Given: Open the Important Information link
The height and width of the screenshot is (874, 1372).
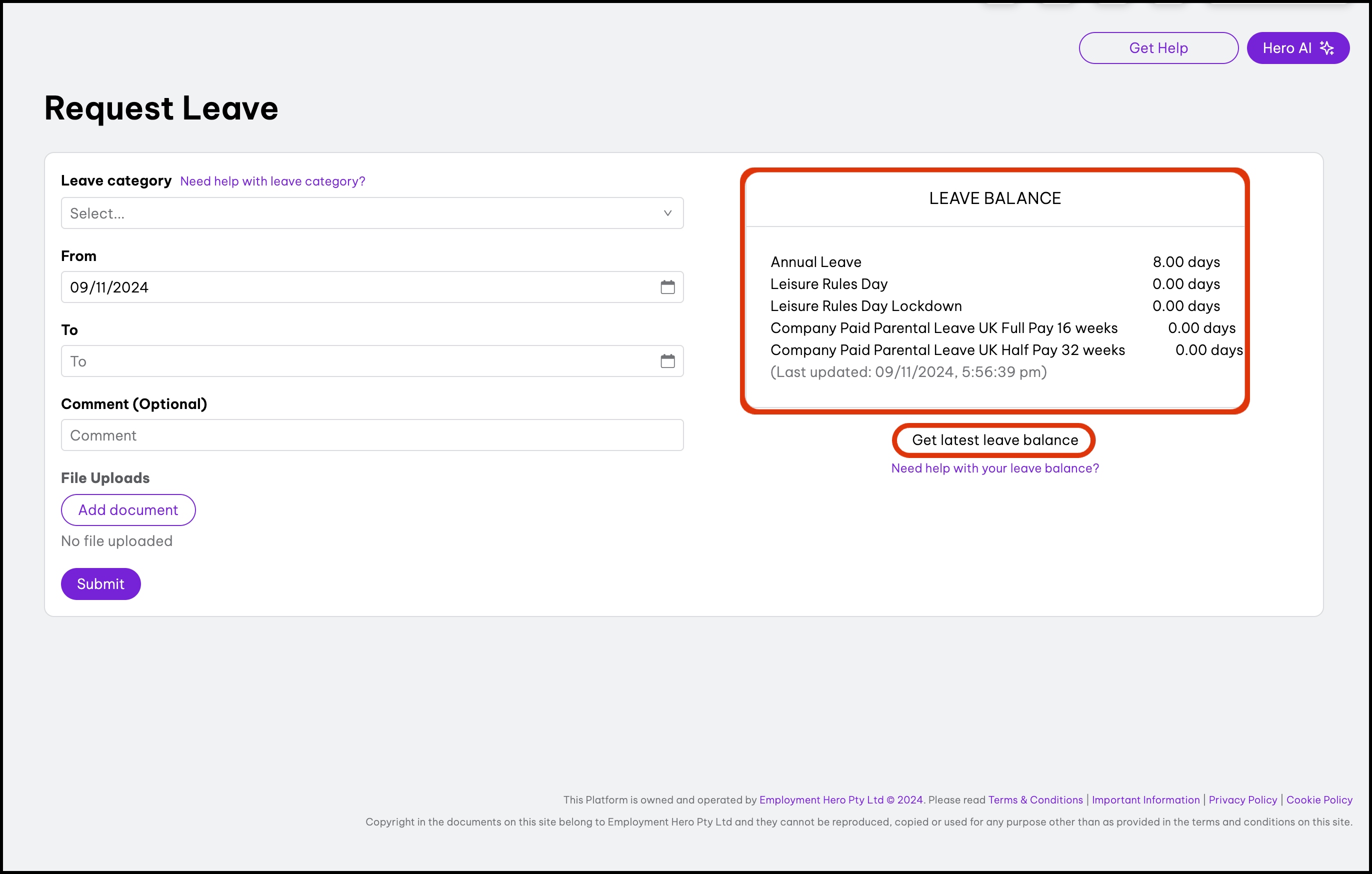Looking at the screenshot, I should 1146,800.
